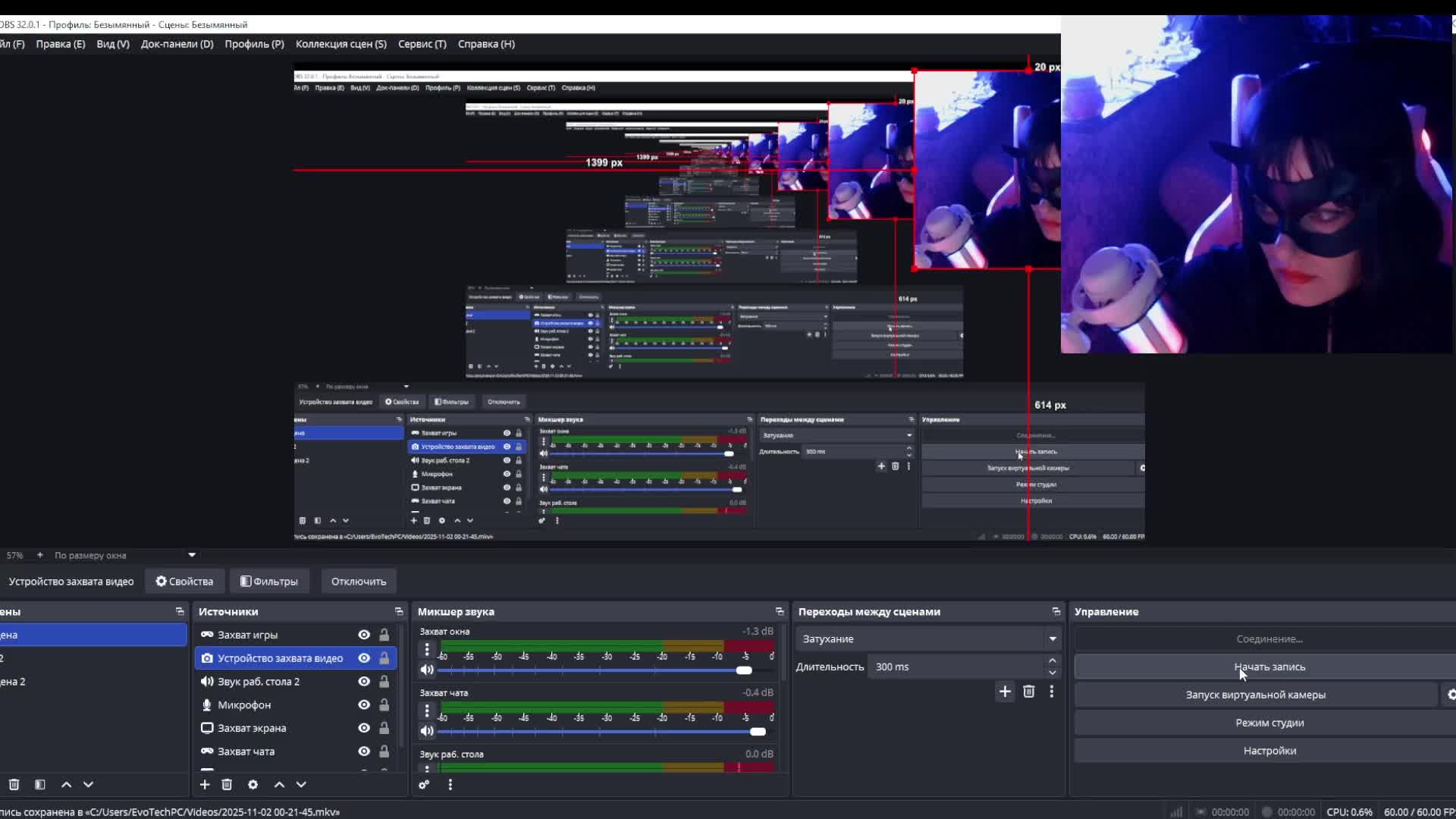Viewport: 1456px width, 819px height.
Task: Remove transition with trash icon
Action: pos(1029,692)
